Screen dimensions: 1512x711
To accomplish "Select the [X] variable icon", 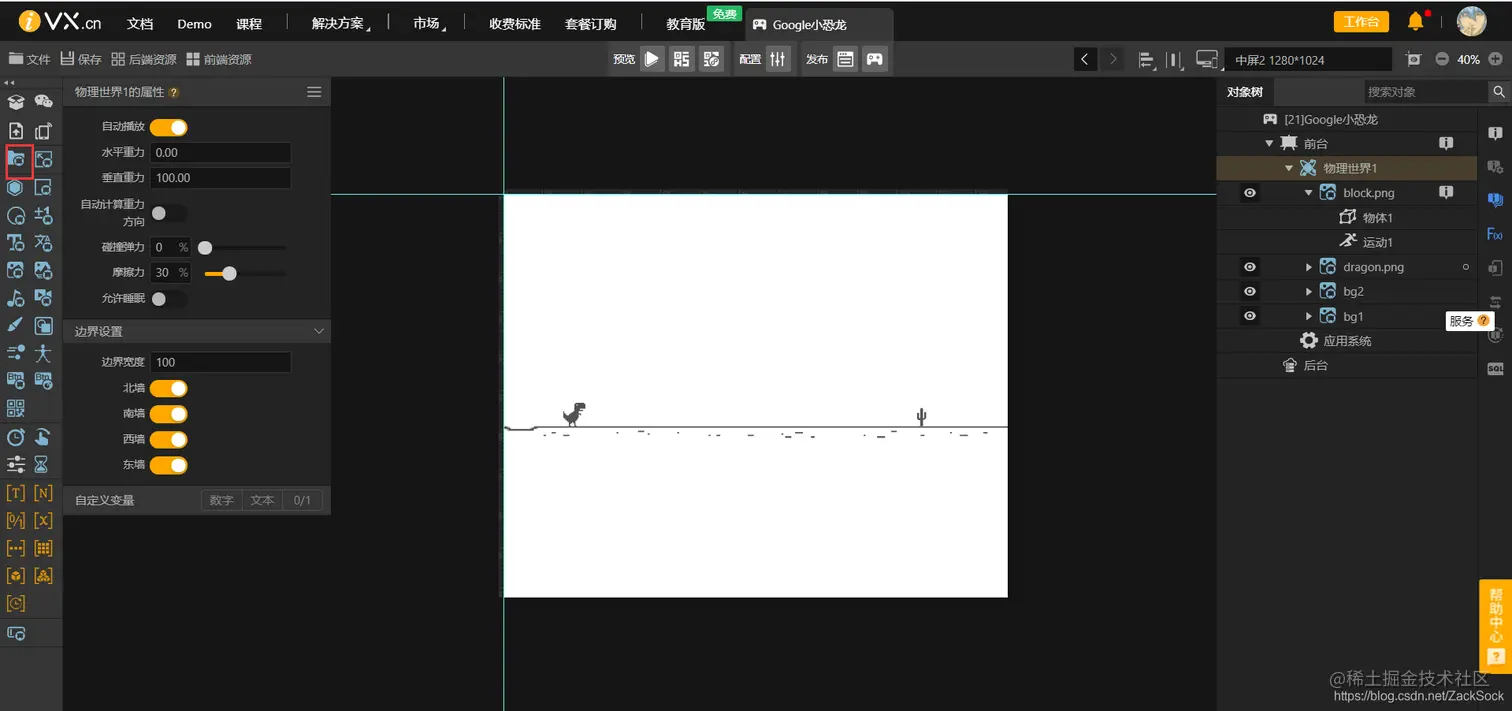I will 43,520.
